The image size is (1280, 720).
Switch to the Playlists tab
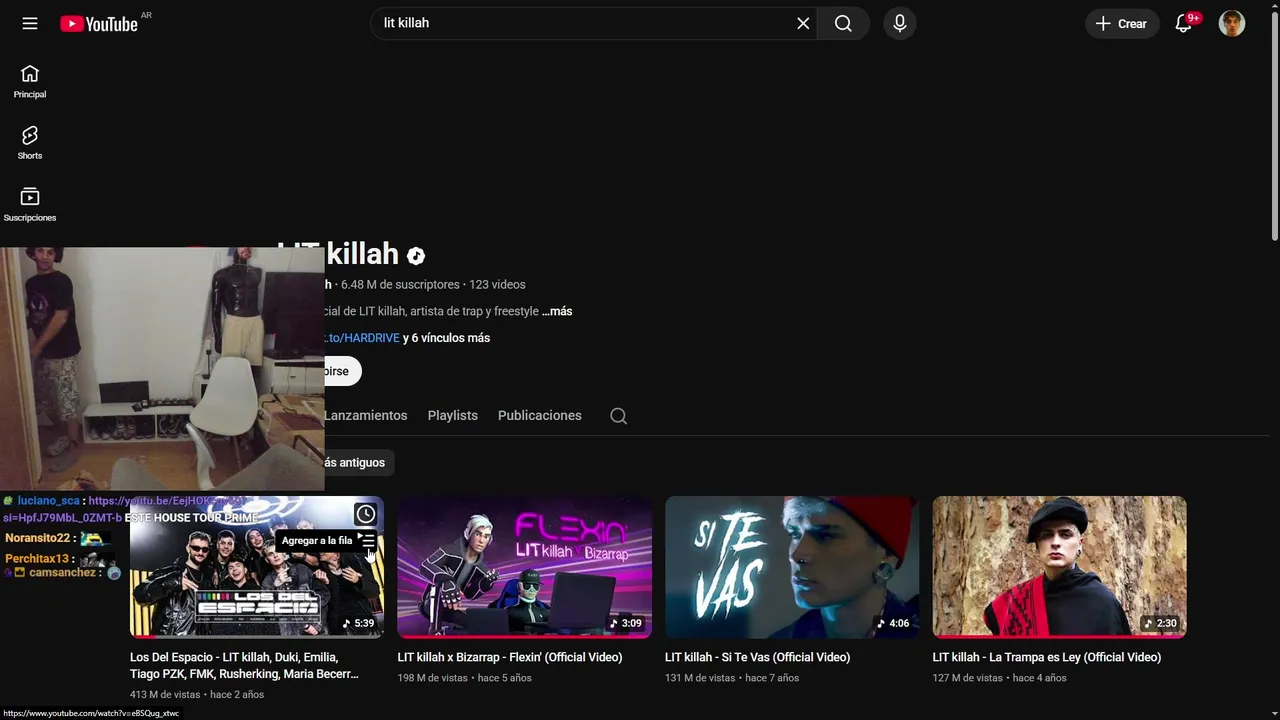tap(453, 416)
